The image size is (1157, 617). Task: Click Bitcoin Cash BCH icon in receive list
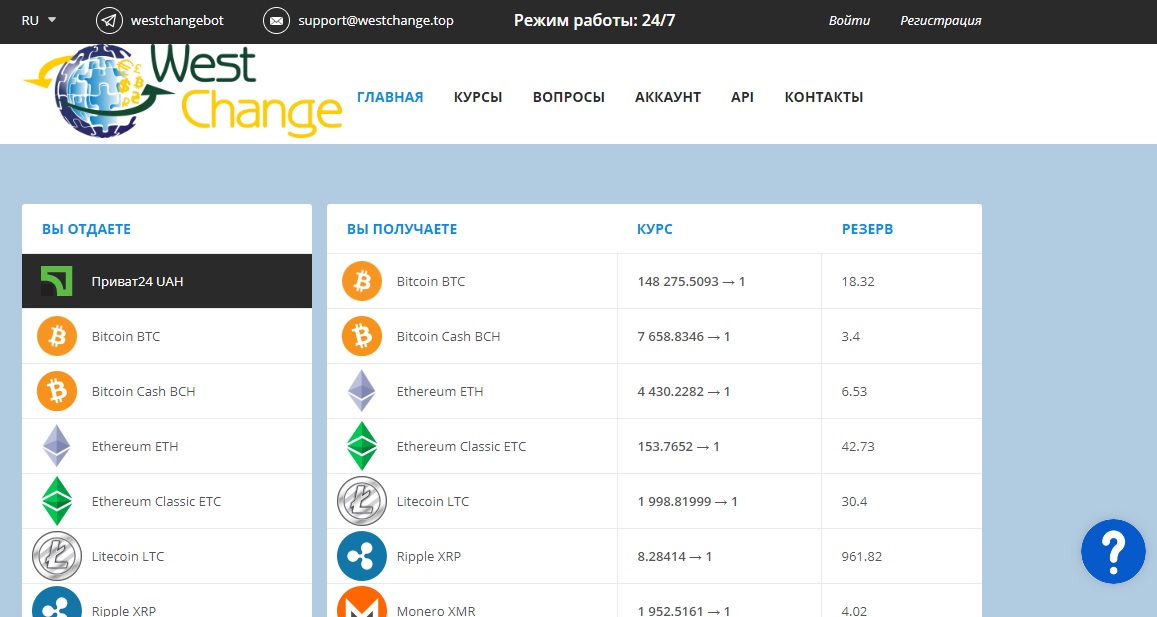coord(362,337)
